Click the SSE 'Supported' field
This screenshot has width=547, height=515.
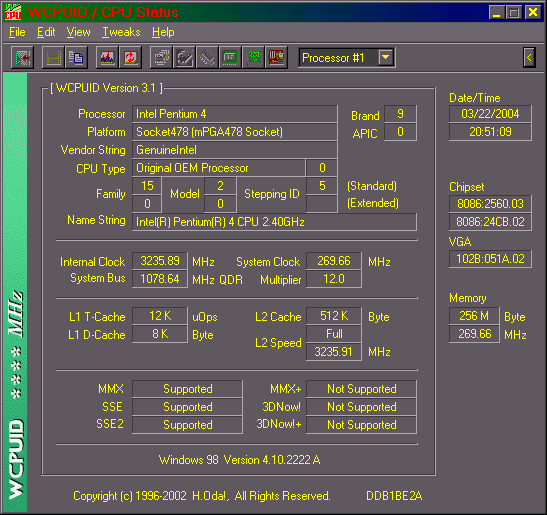pyautogui.click(x=187, y=407)
